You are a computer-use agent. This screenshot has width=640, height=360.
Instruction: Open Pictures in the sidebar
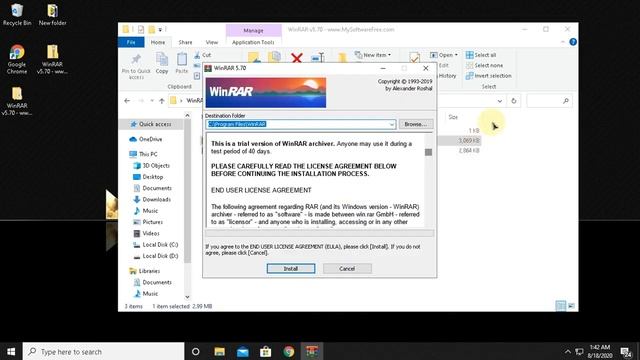click(148, 222)
